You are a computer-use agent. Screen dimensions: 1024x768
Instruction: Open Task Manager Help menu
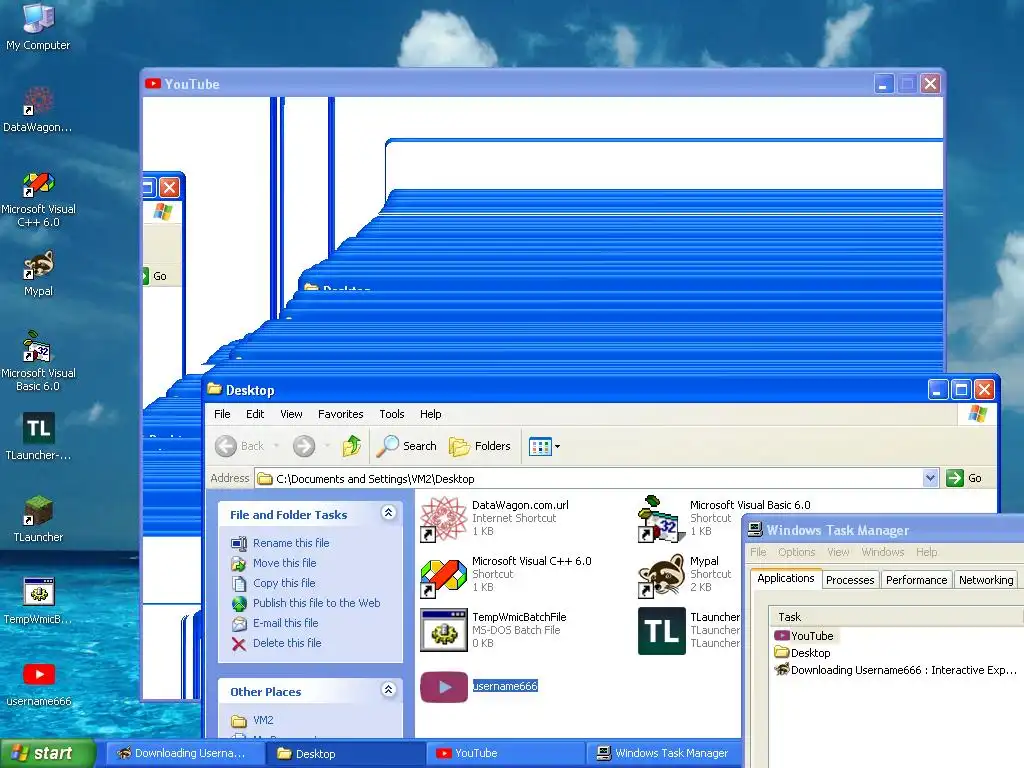point(926,552)
